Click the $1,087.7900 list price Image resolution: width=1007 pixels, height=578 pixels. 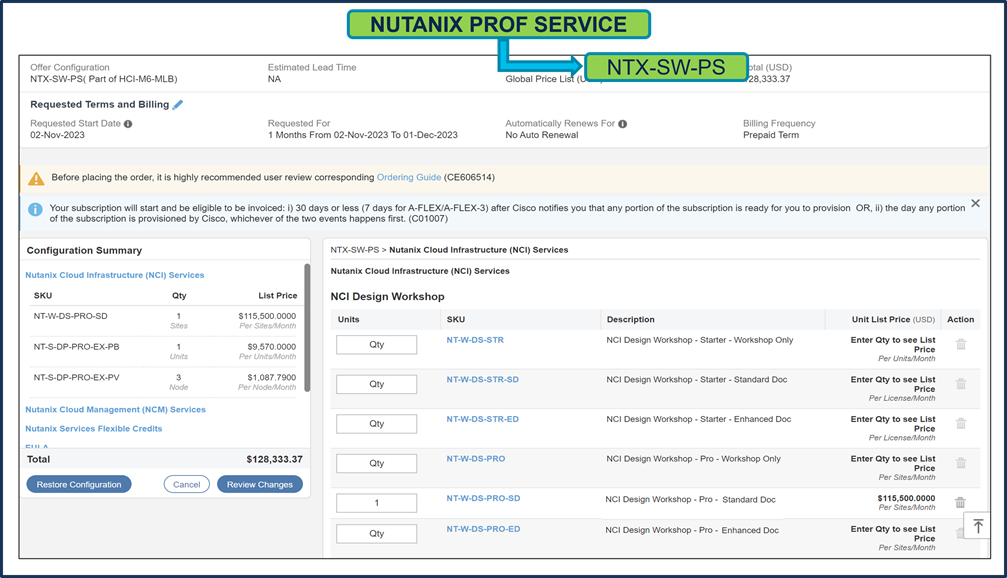[272, 378]
